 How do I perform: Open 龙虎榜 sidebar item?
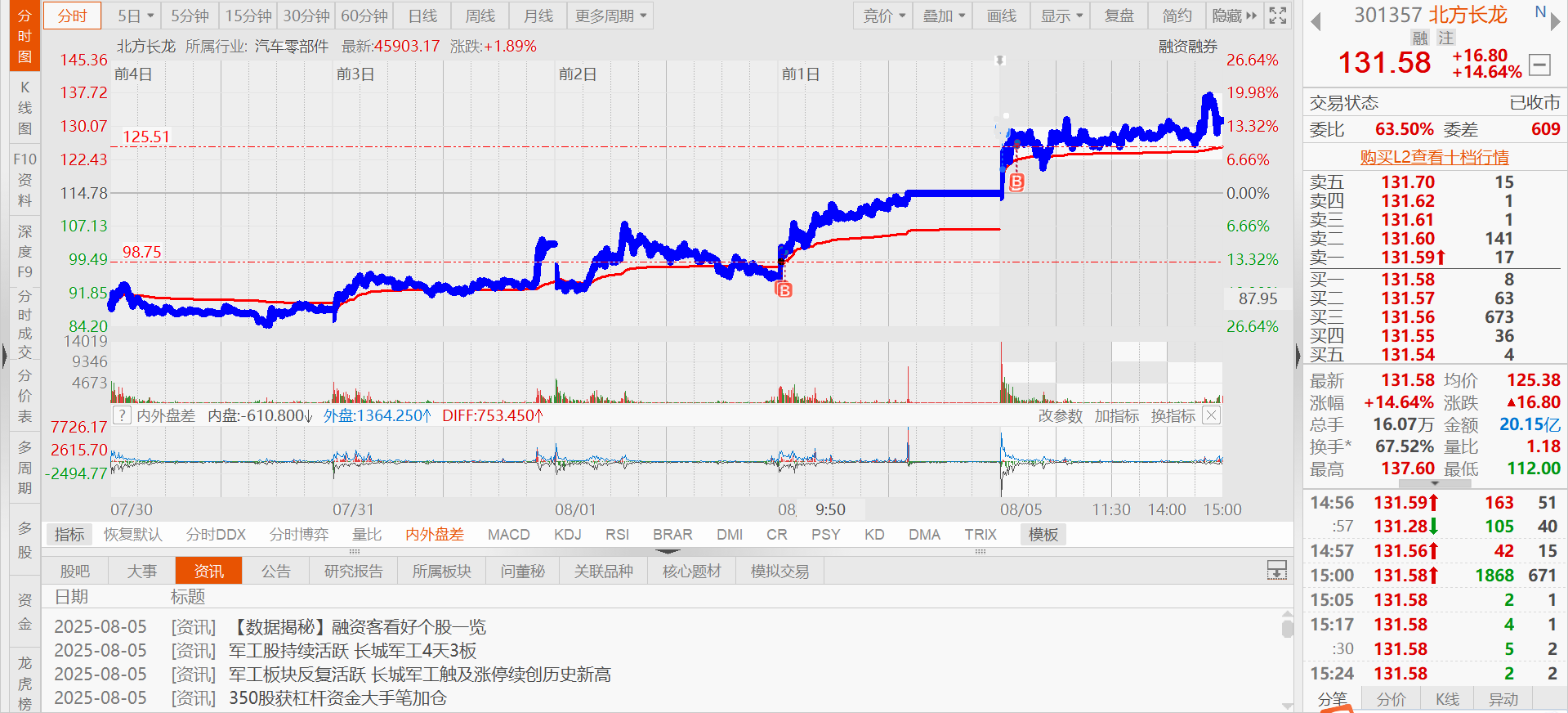[x=25, y=682]
